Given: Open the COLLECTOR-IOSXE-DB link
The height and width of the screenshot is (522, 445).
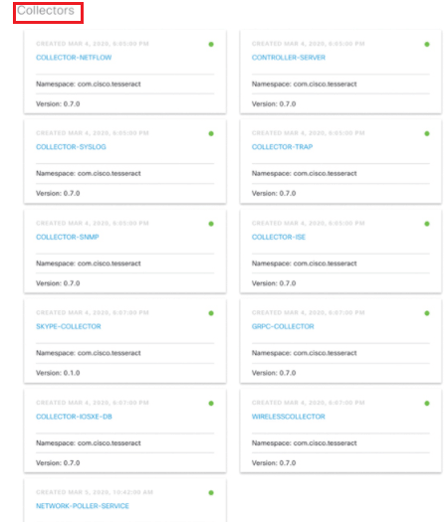Looking at the screenshot, I should (74, 417).
